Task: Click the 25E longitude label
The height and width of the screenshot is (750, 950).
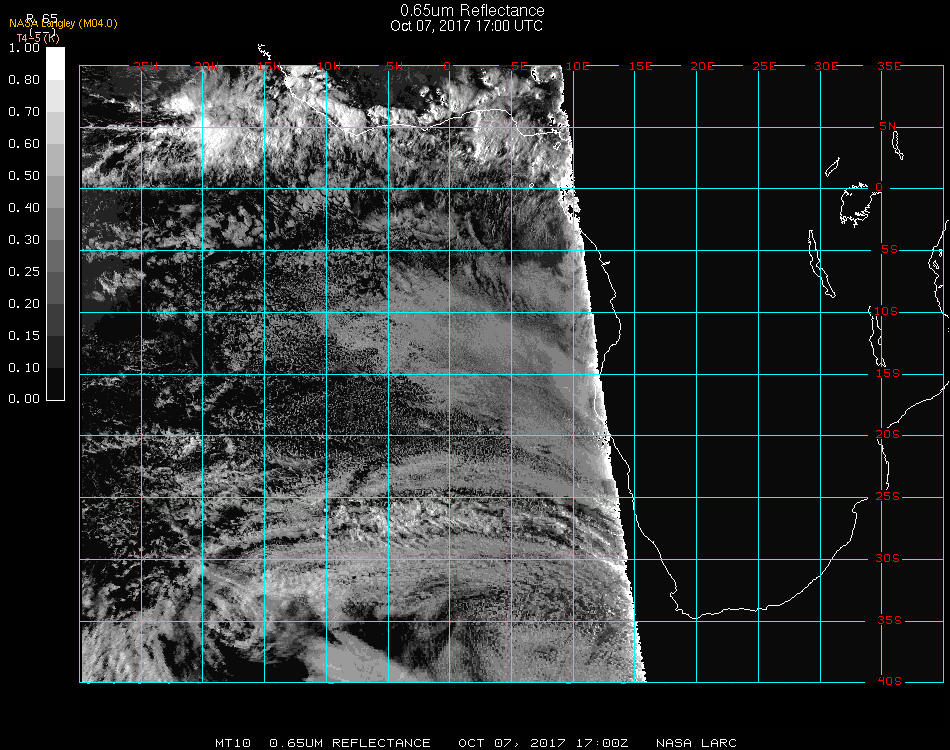Action: point(764,67)
